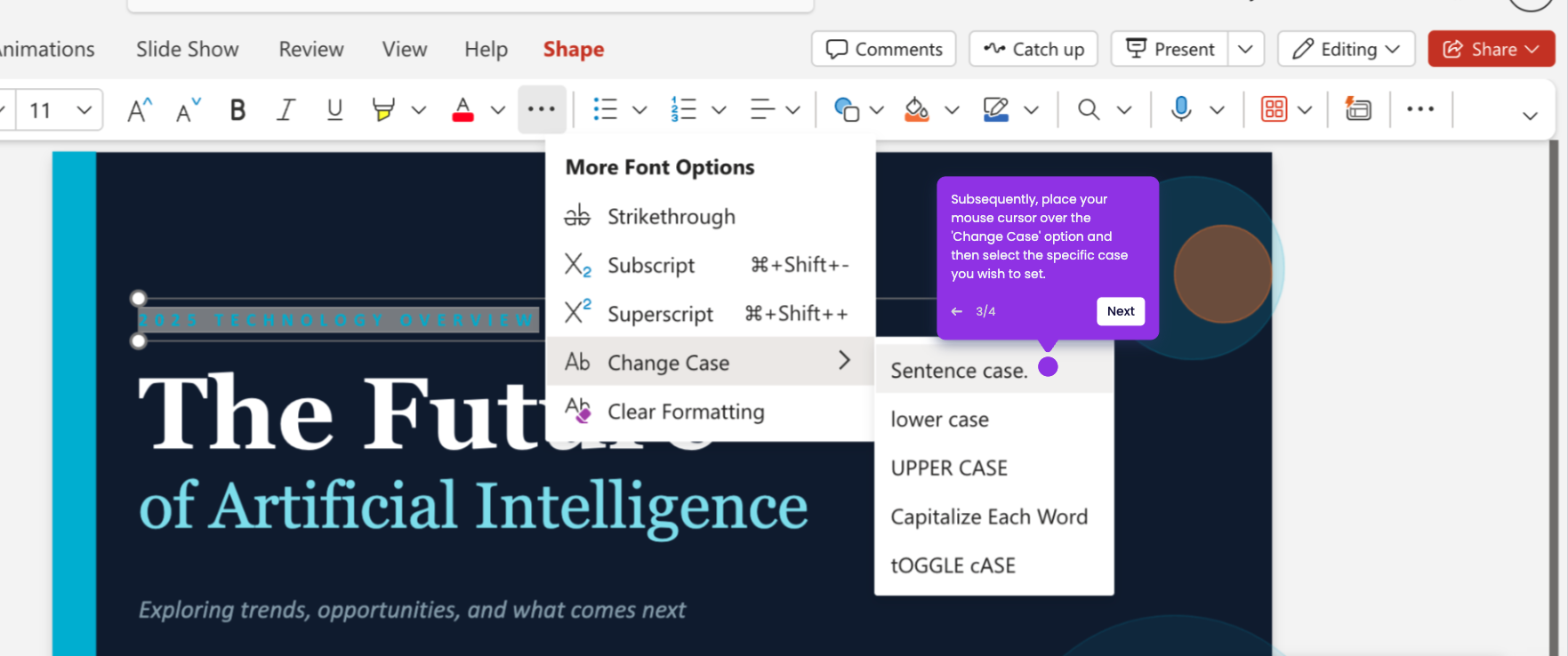Apply red font color

462,110
